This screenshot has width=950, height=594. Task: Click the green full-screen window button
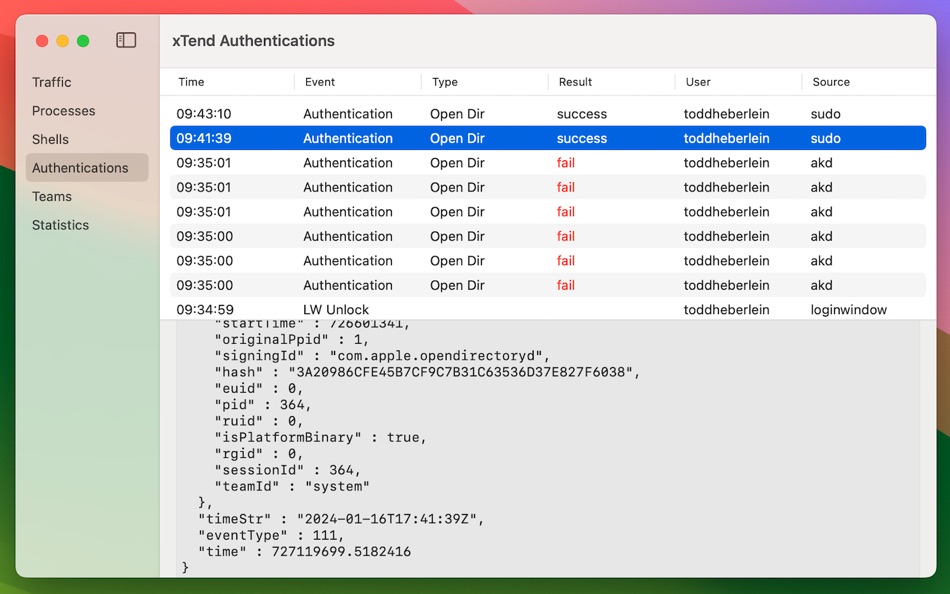(x=84, y=40)
